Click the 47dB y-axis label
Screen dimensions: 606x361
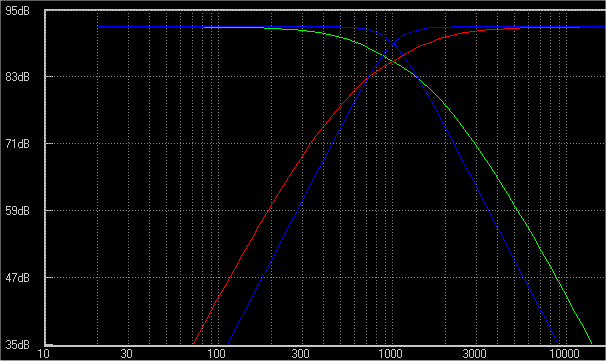(17, 278)
